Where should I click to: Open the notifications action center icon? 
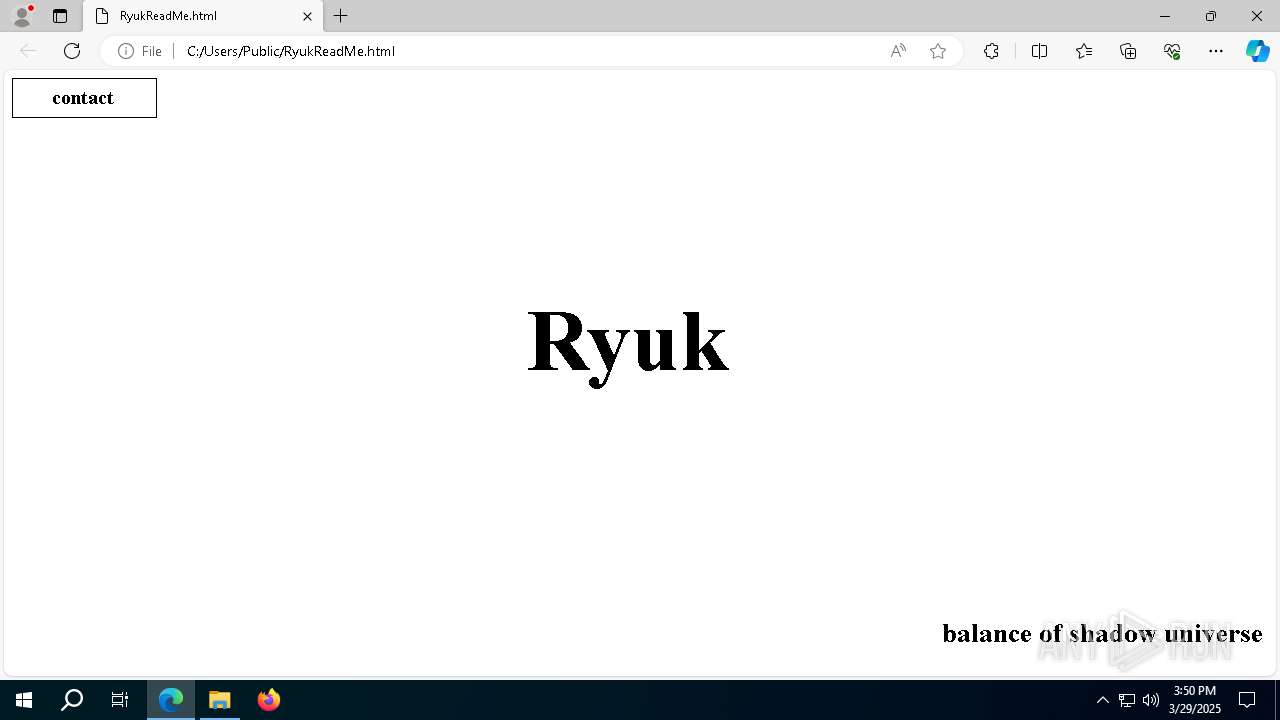pyautogui.click(x=1247, y=700)
